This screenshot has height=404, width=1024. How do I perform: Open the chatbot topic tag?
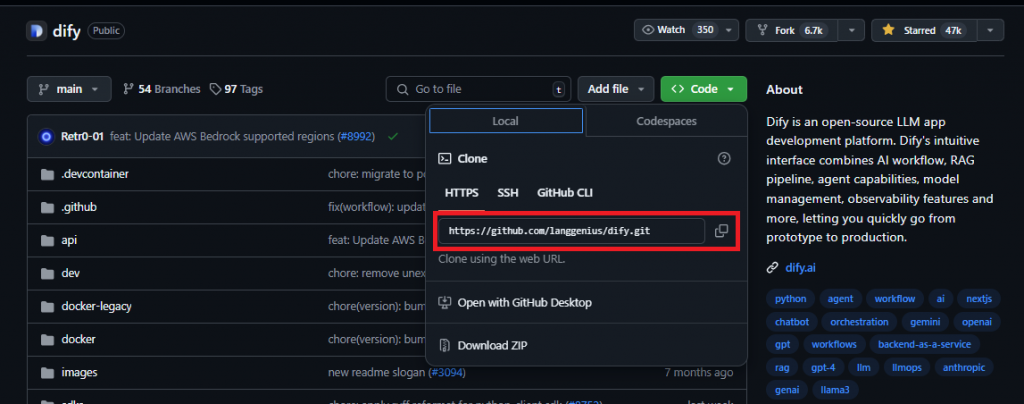coord(792,322)
